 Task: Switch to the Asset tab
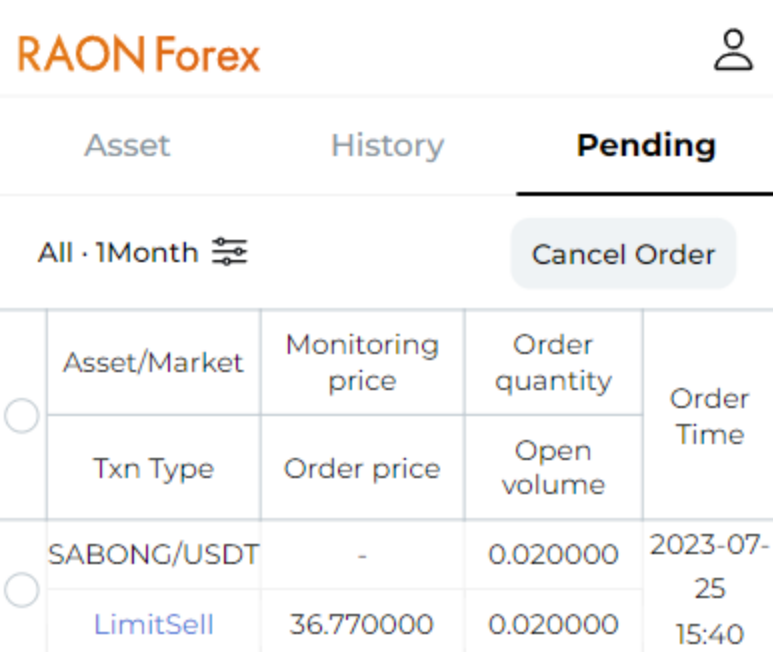(127, 145)
